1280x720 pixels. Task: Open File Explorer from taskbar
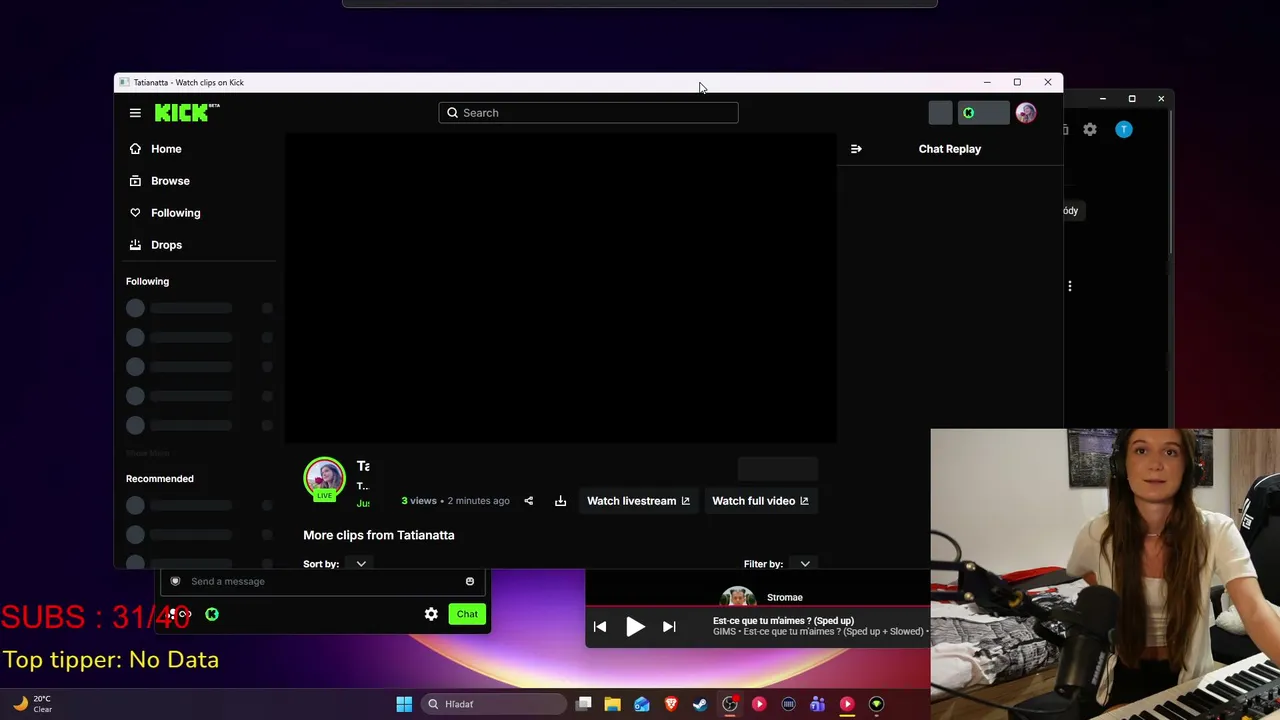[612, 704]
